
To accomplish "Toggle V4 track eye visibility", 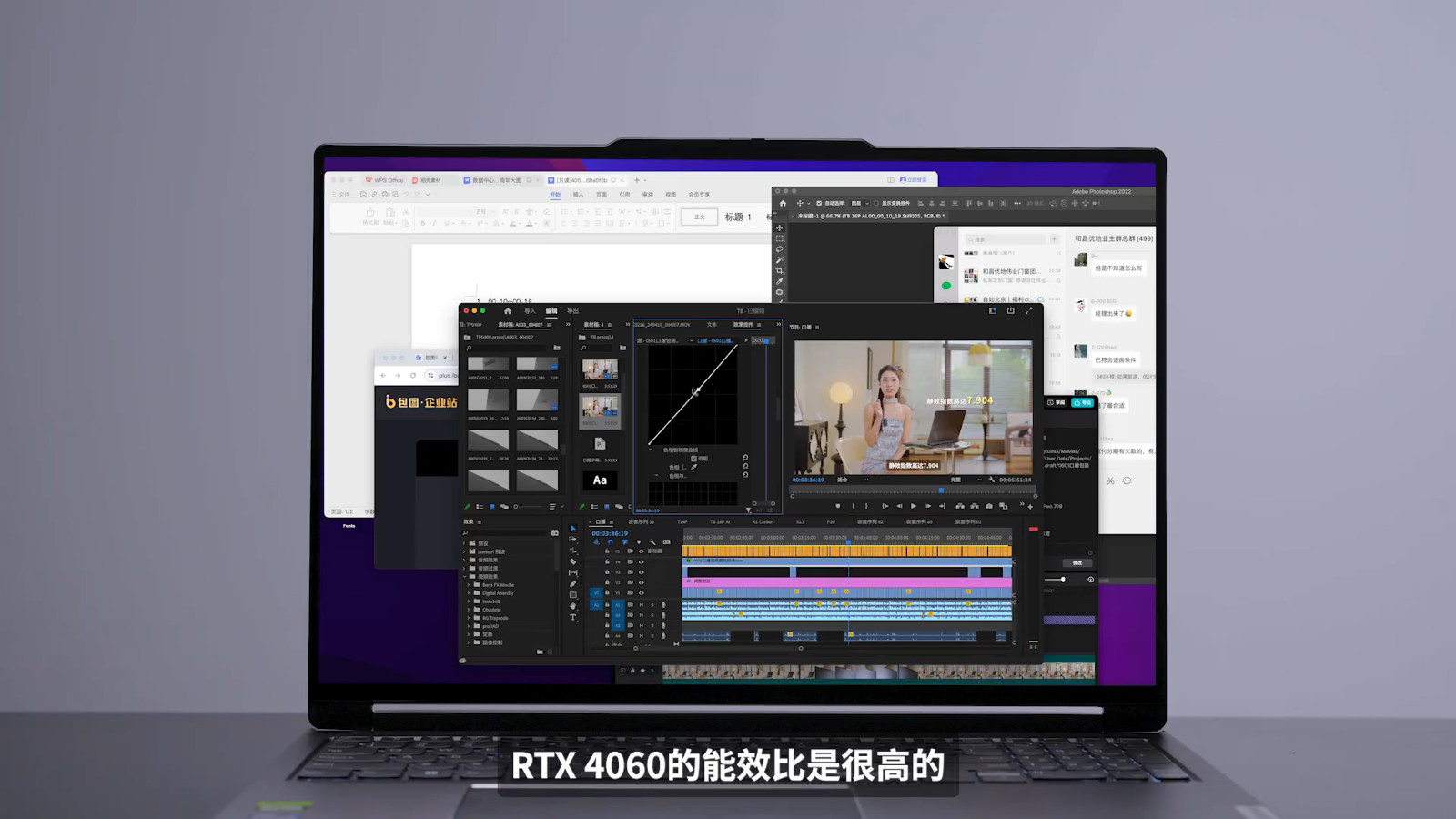I will [x=641, y=561].
